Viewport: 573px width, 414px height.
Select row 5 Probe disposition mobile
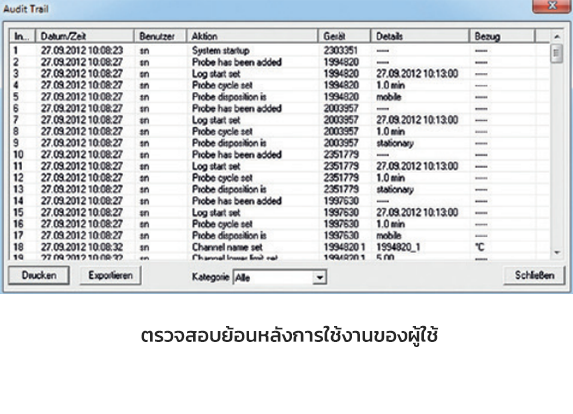pyautogui.click(x=279, y=97)
